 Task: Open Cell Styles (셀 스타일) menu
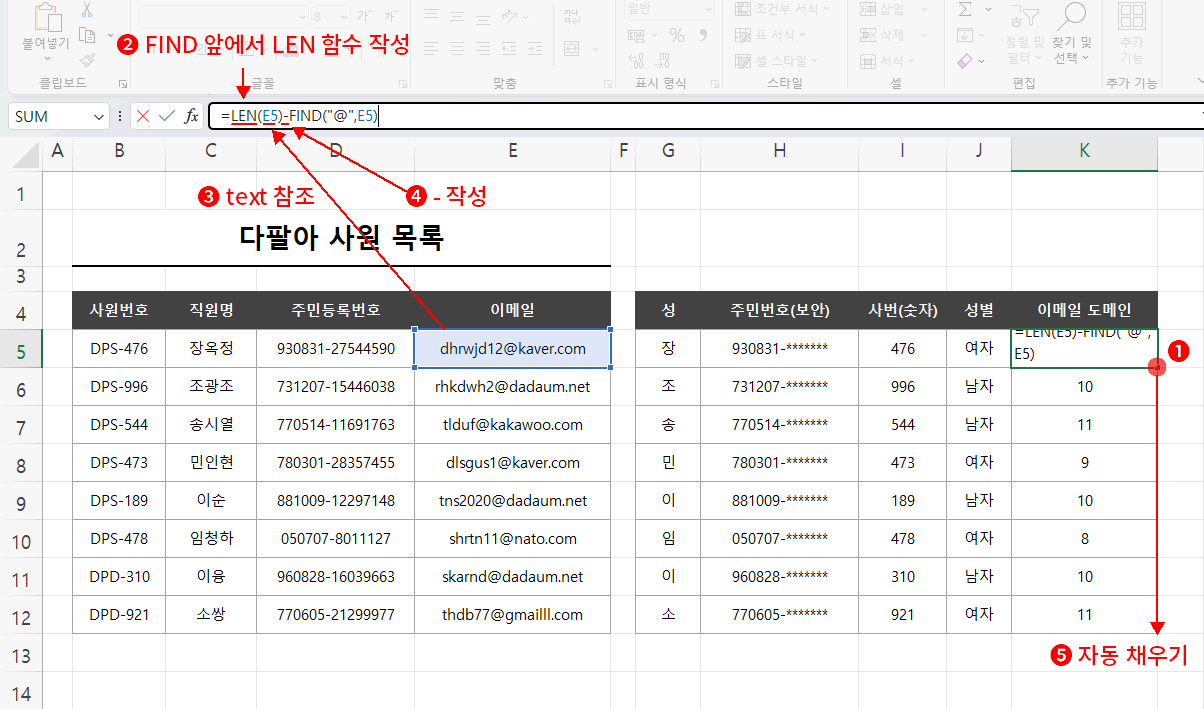[x=778, y=61]
